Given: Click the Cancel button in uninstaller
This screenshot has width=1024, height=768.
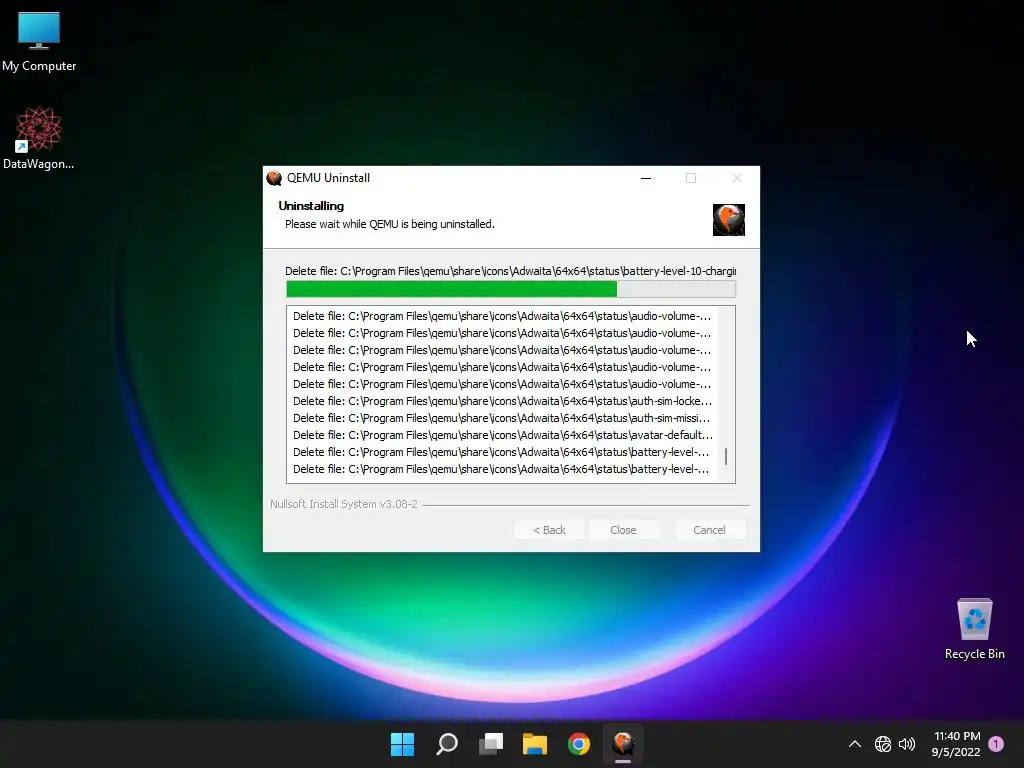Looking at the screenshot, I should (709, 530).
